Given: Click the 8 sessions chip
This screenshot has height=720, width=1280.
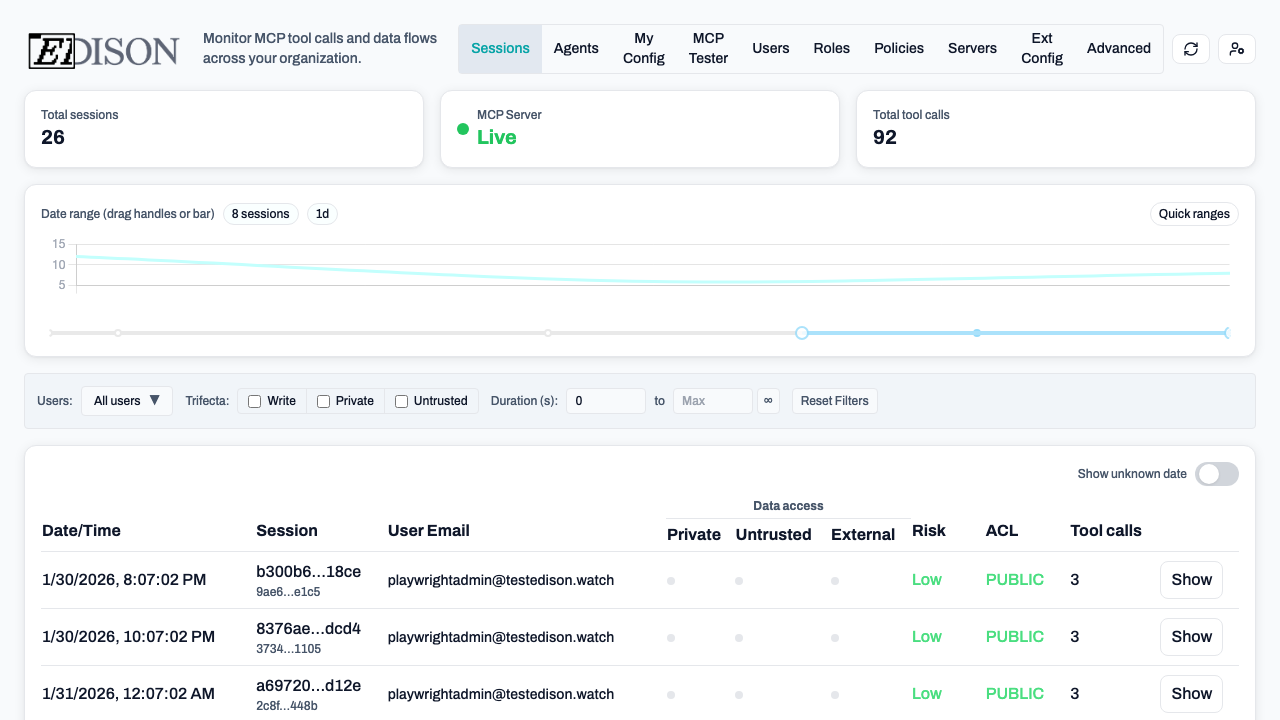Looking at the screenshot, I should click(x=260, y=213).
